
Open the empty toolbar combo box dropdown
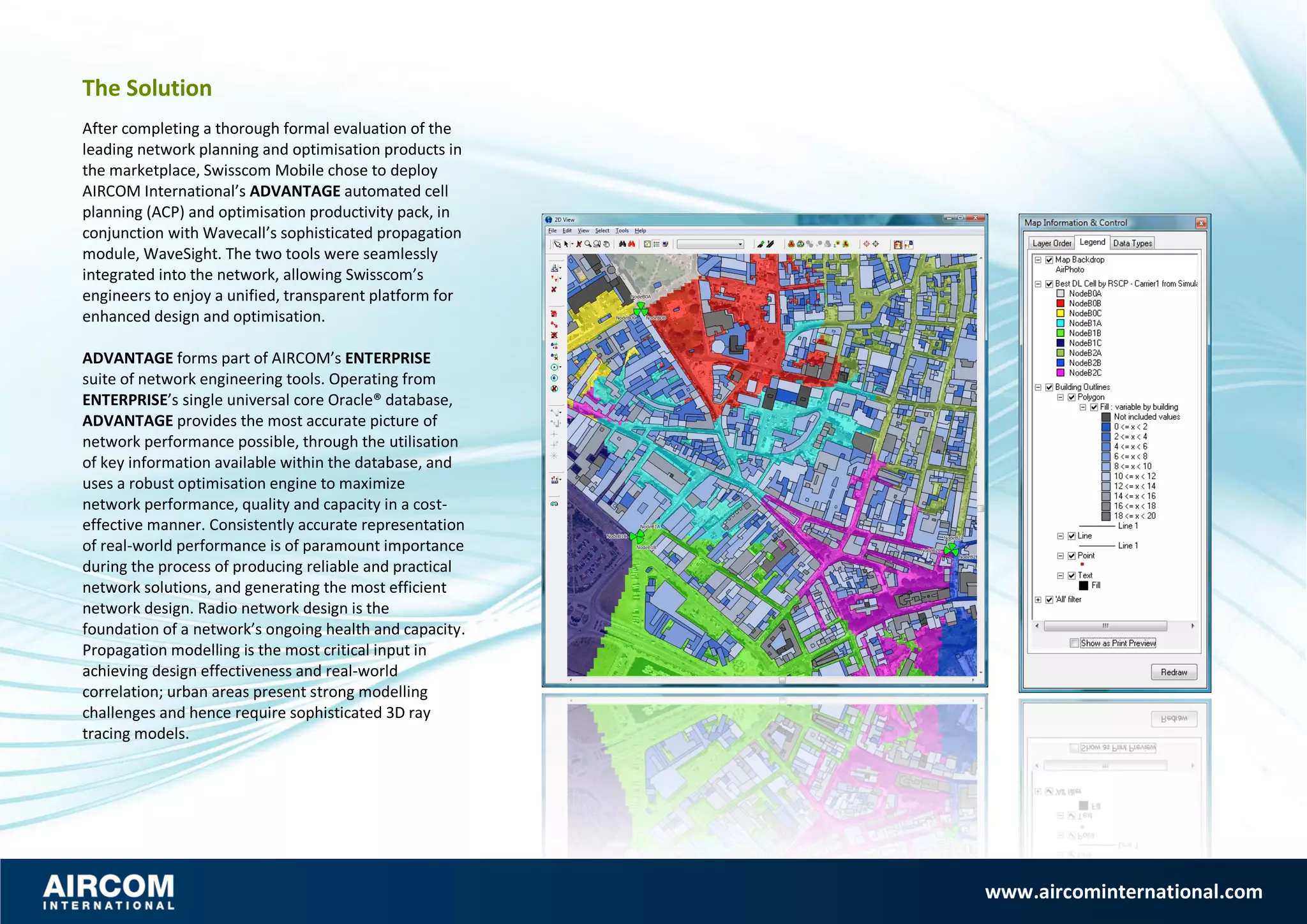[x=740, y=244]
